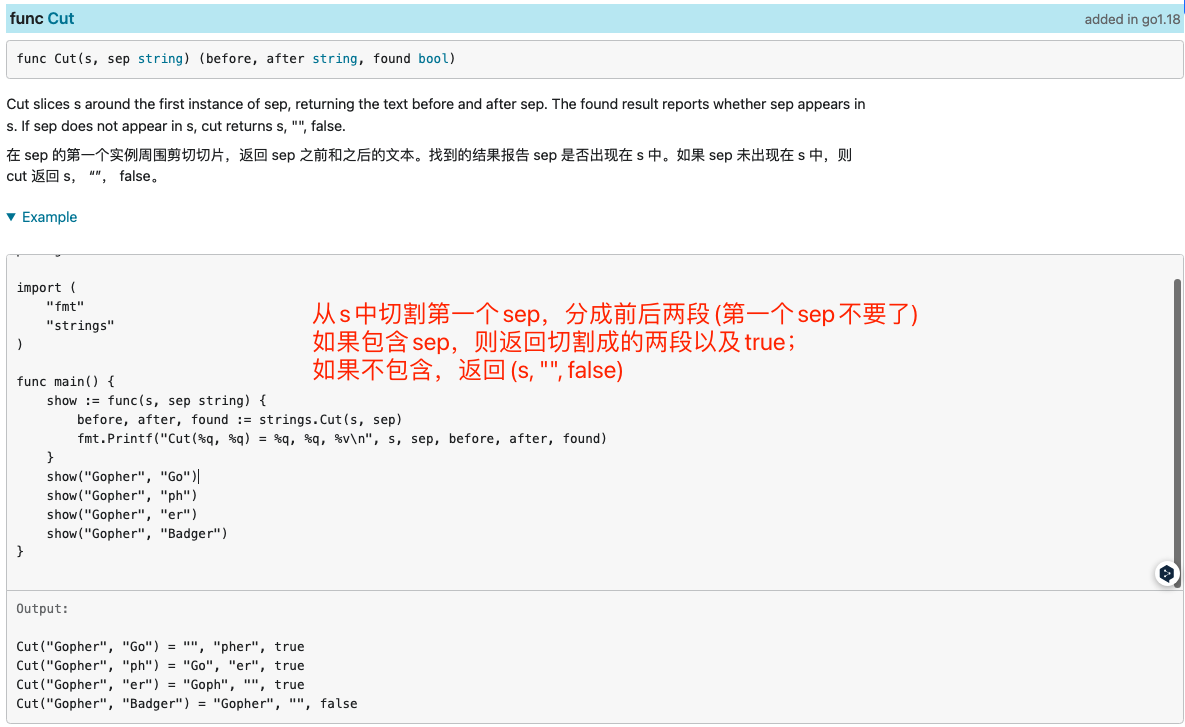Click the triangle arrow beside Example
This screenshot has width=1185, height=727.
point(11,217)
